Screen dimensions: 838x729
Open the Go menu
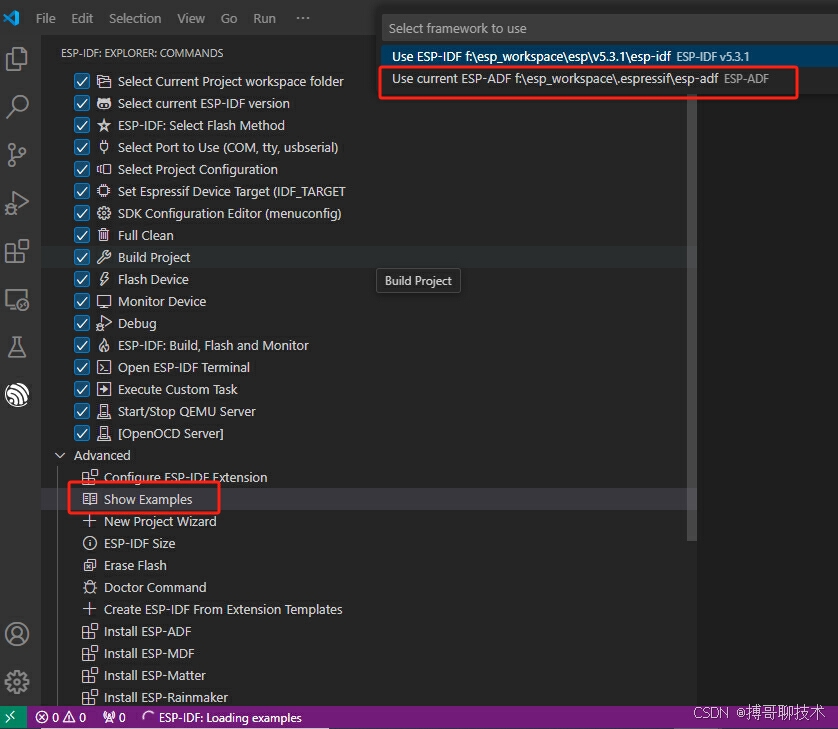pyautogui.click(x=229, y=18)
